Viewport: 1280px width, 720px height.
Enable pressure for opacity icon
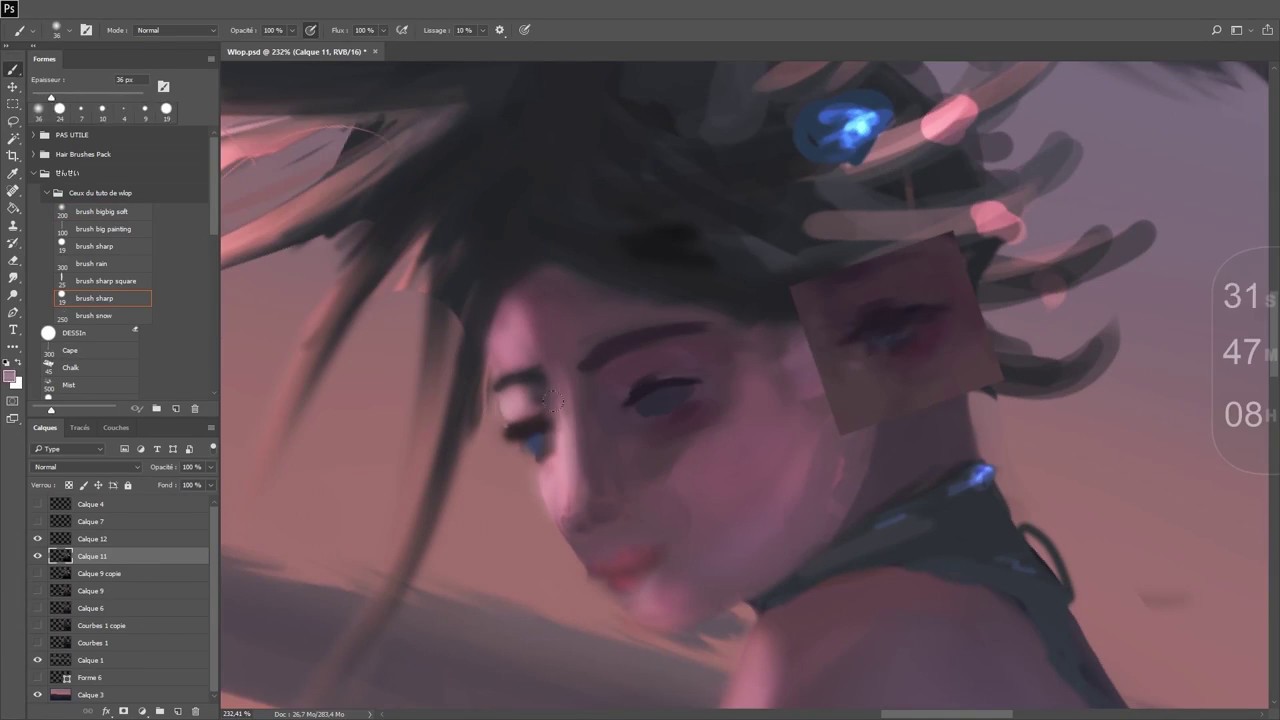(311, 30)
